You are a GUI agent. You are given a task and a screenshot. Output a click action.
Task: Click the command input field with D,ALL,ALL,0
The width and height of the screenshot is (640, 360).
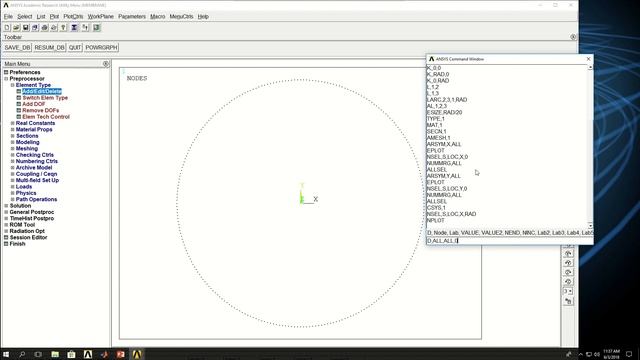(x=509, y=241)
